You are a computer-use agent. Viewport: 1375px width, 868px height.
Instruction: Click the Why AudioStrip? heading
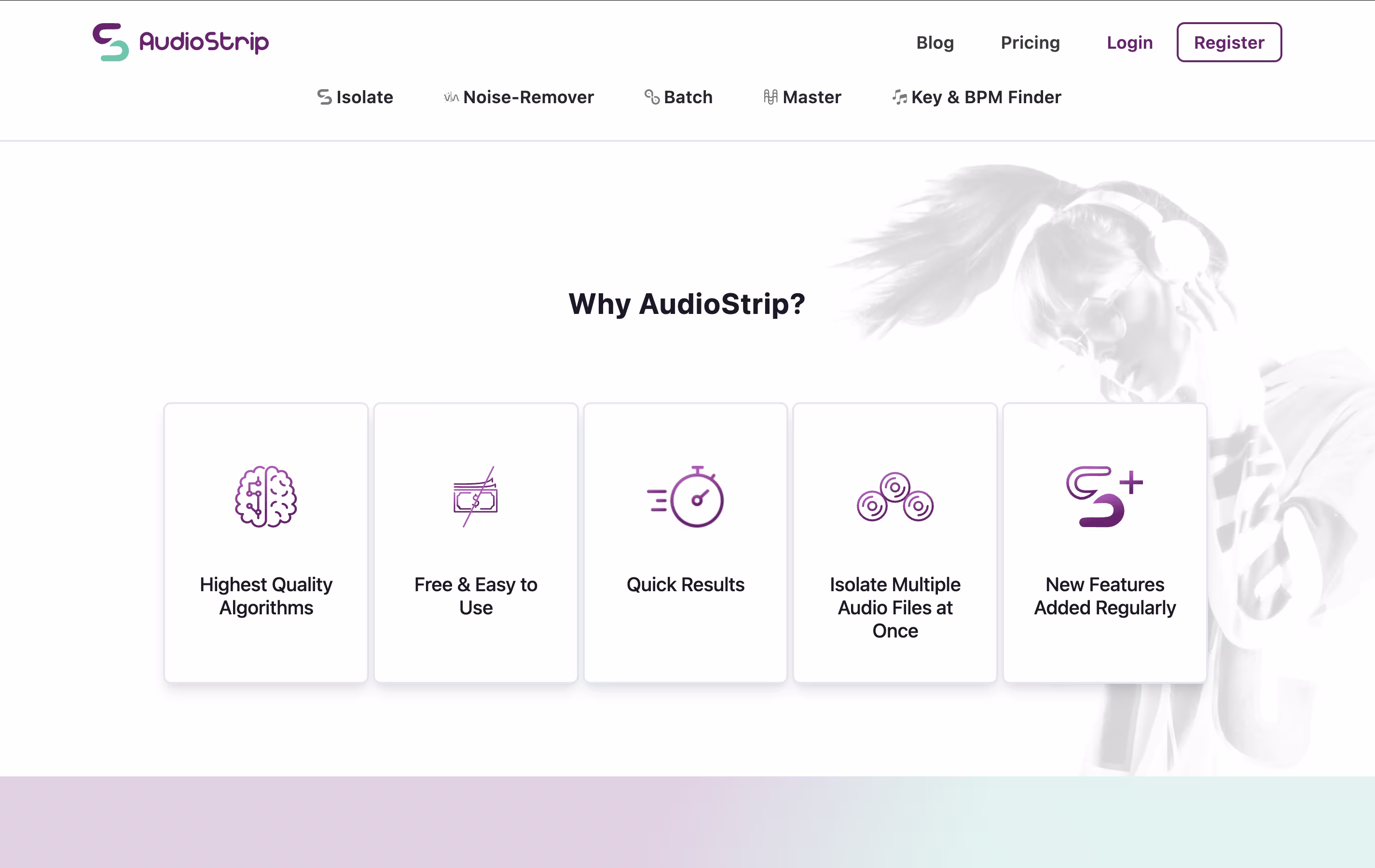[687, 304]
